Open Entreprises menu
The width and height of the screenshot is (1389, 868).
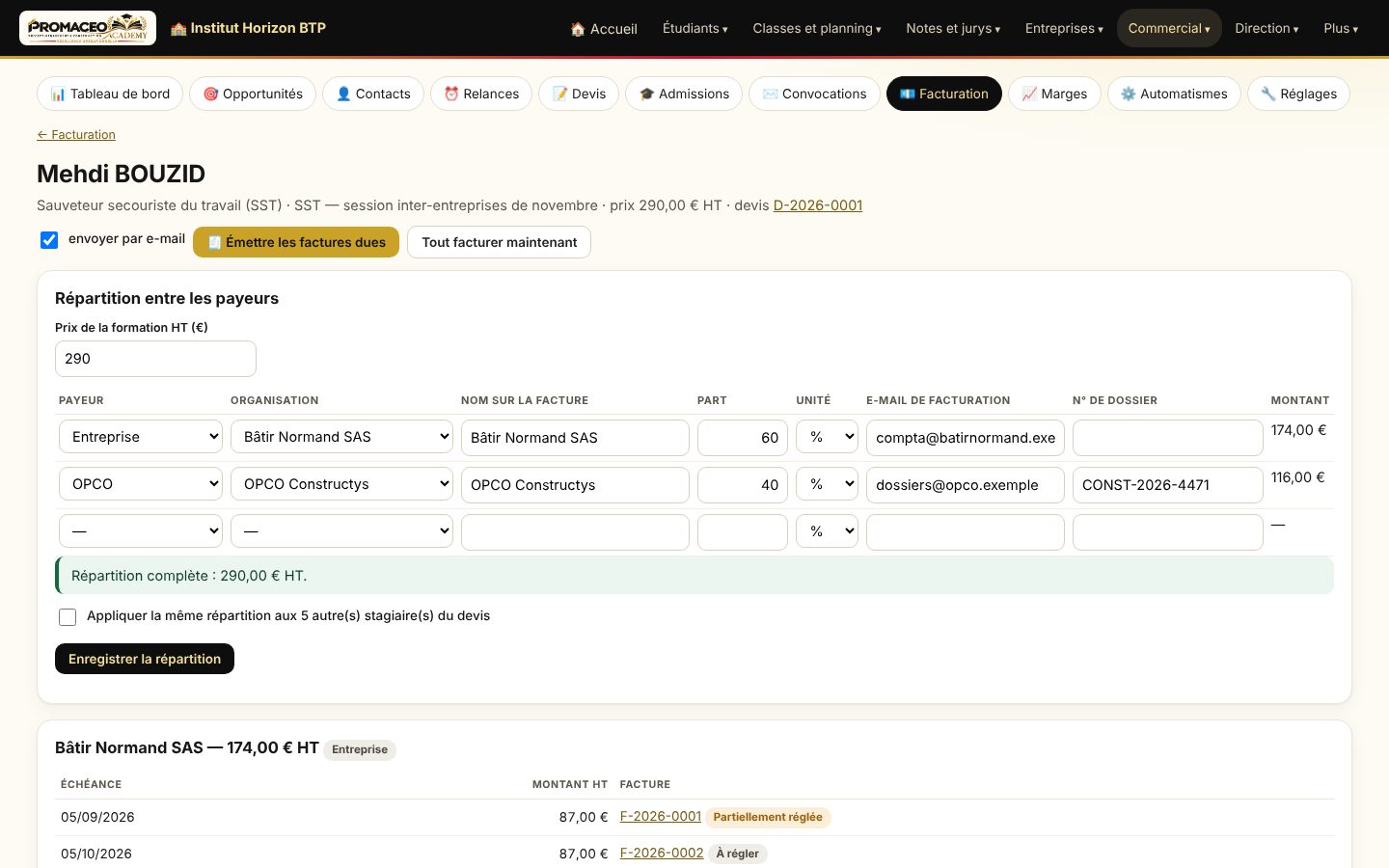(1064, 28)
